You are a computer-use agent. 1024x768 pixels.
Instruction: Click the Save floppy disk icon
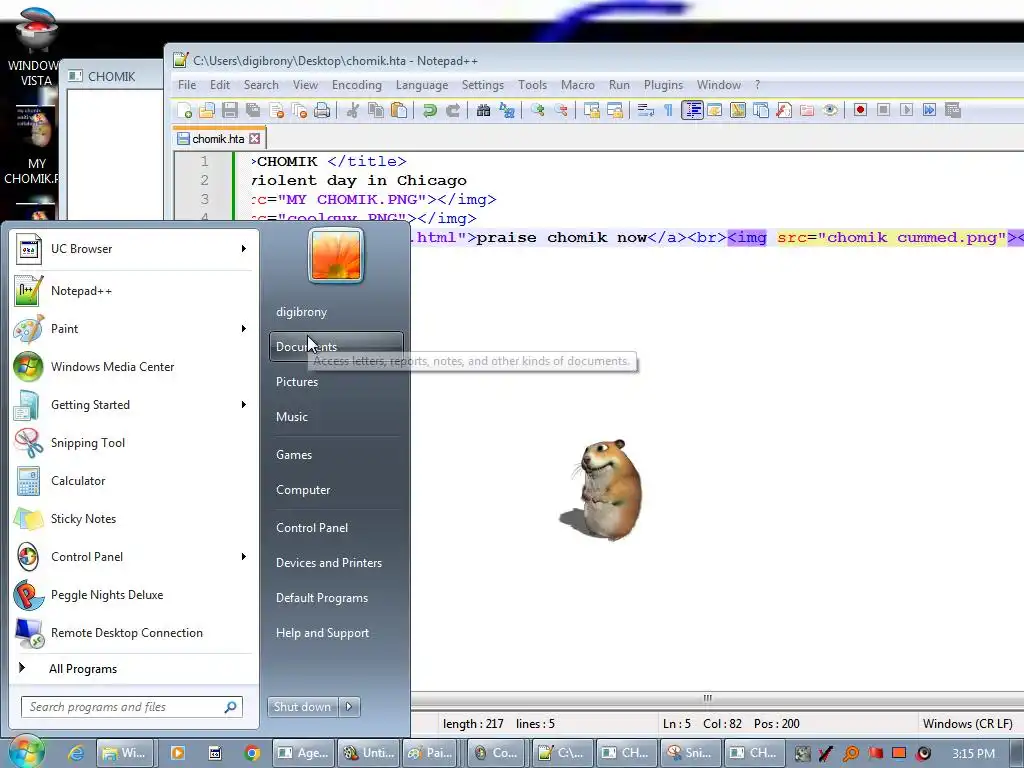click(230, 110)
